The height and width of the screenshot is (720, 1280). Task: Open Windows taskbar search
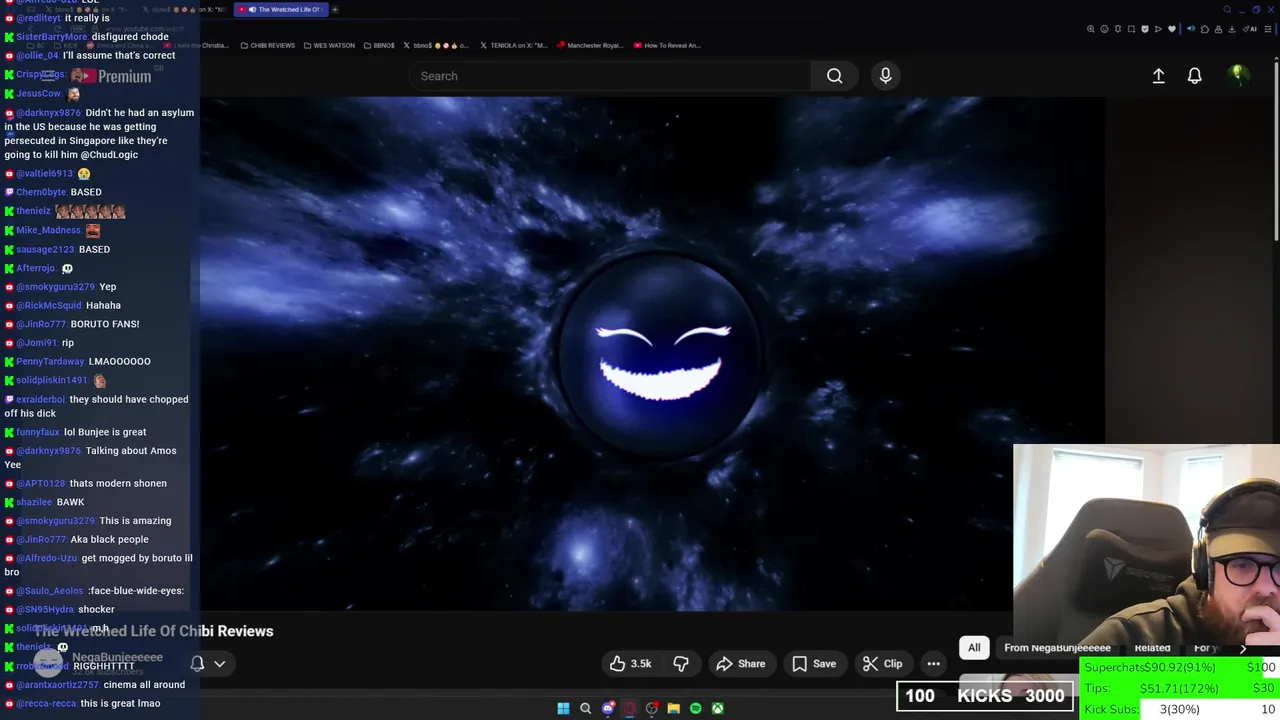pyautogui.click(x=586, y=708)
